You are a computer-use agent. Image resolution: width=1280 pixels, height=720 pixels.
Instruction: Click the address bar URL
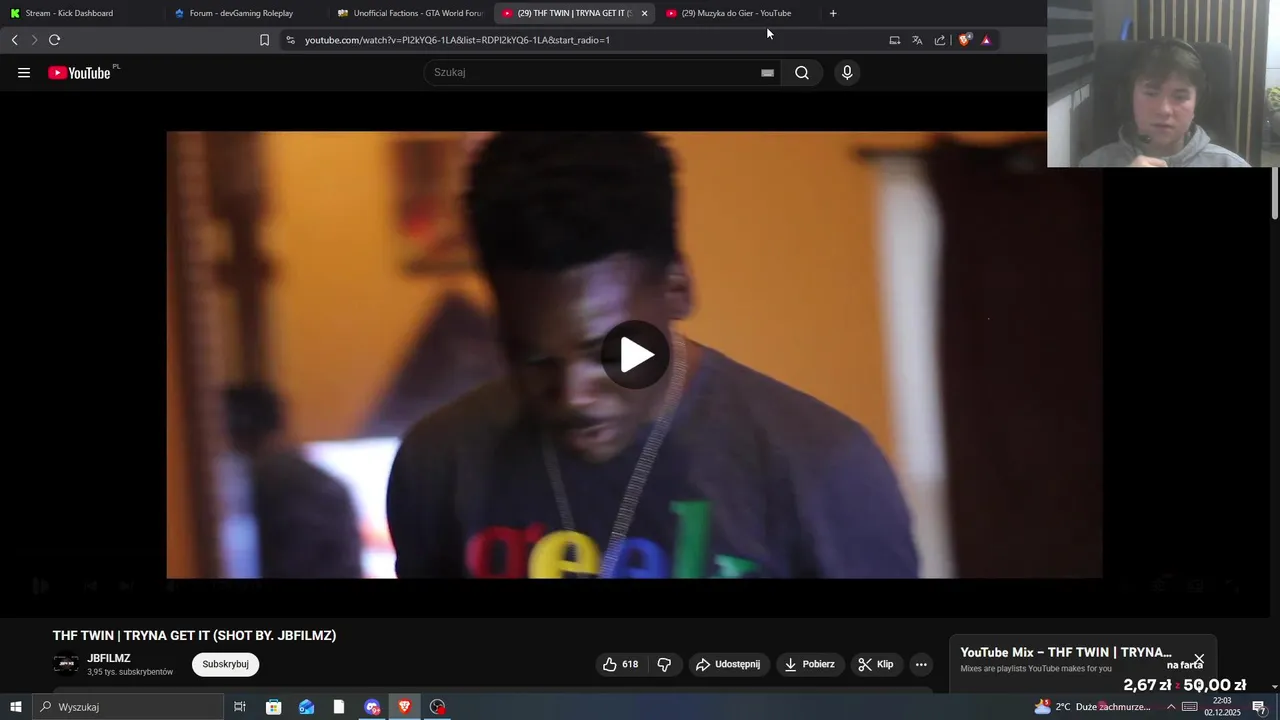click(x=457, y=40)
